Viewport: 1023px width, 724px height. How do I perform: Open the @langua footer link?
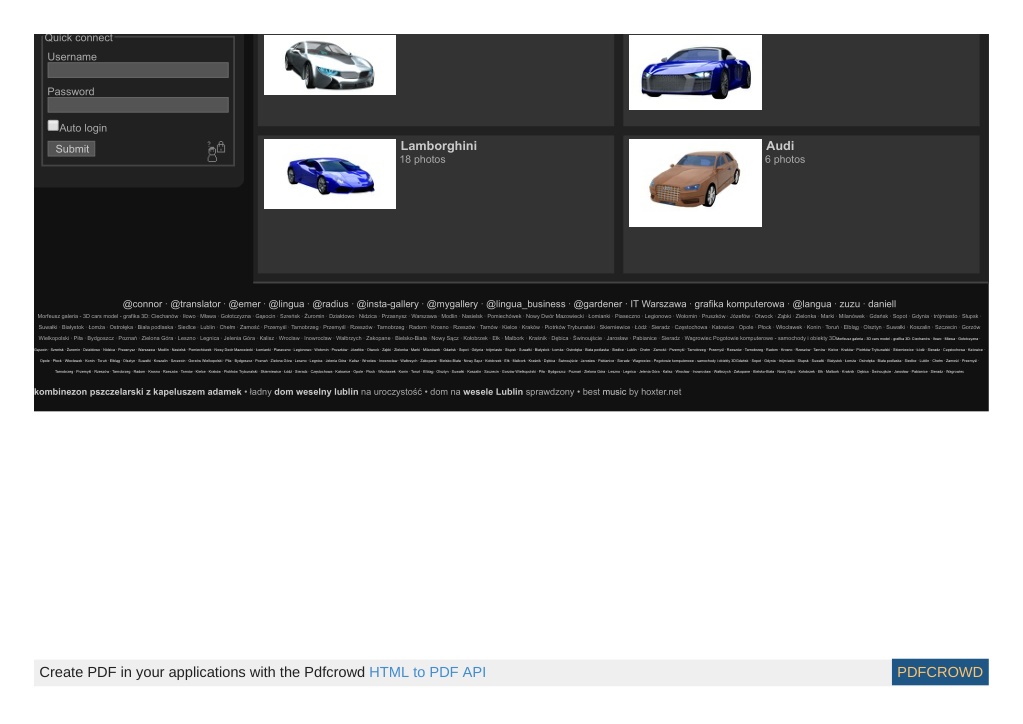tap(812, 304)
